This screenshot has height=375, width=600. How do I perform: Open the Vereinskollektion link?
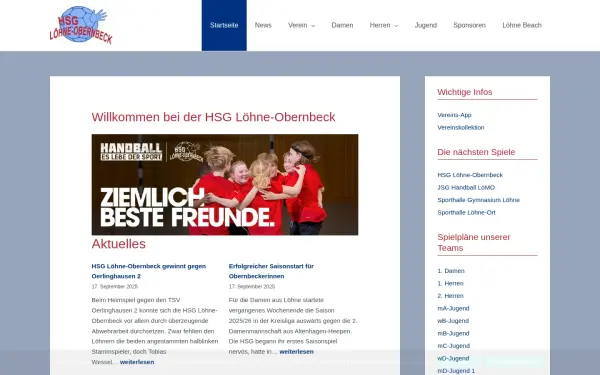[x=461, y=127]
